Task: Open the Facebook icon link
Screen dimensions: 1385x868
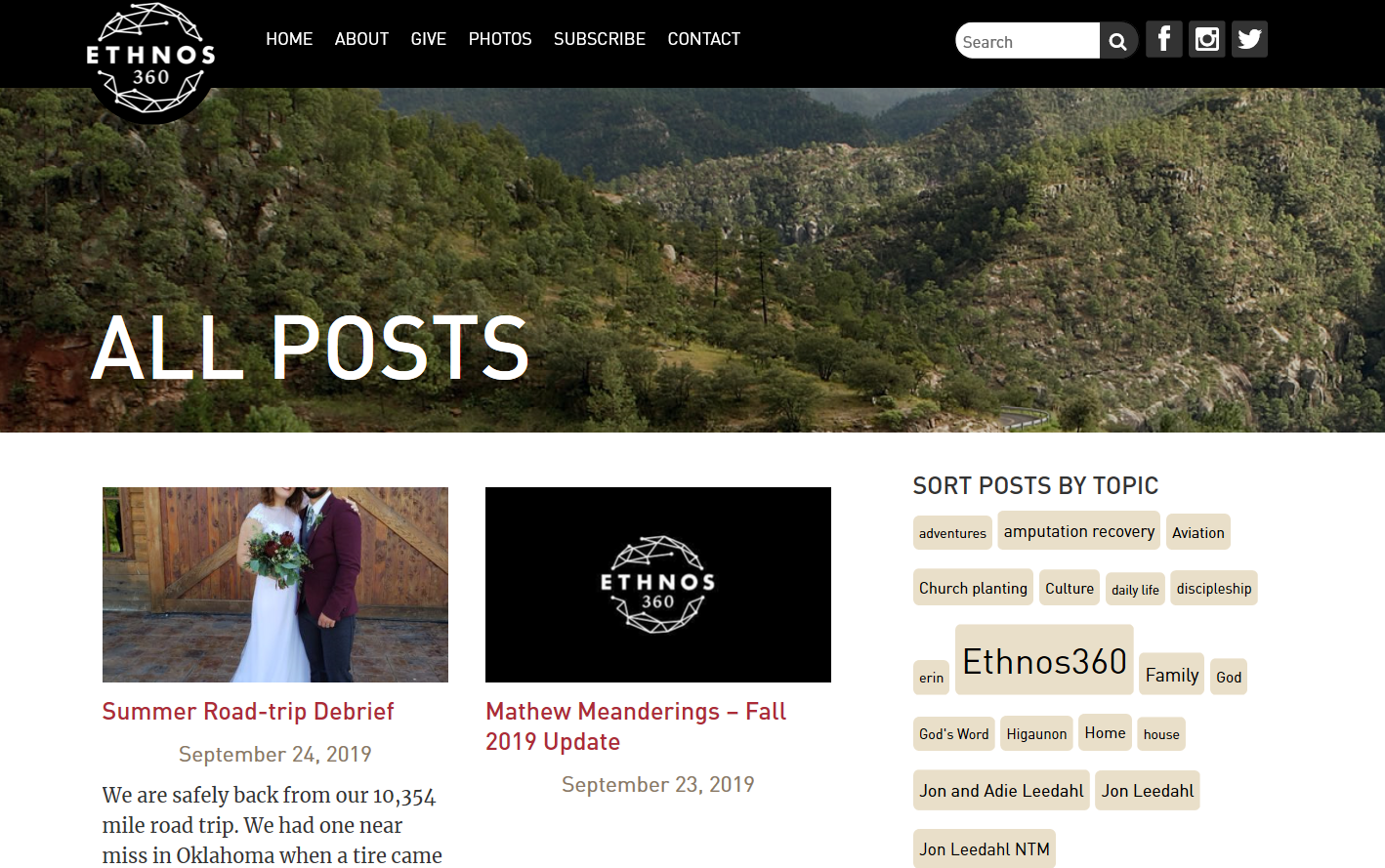Action: [x=1164, y=39]
